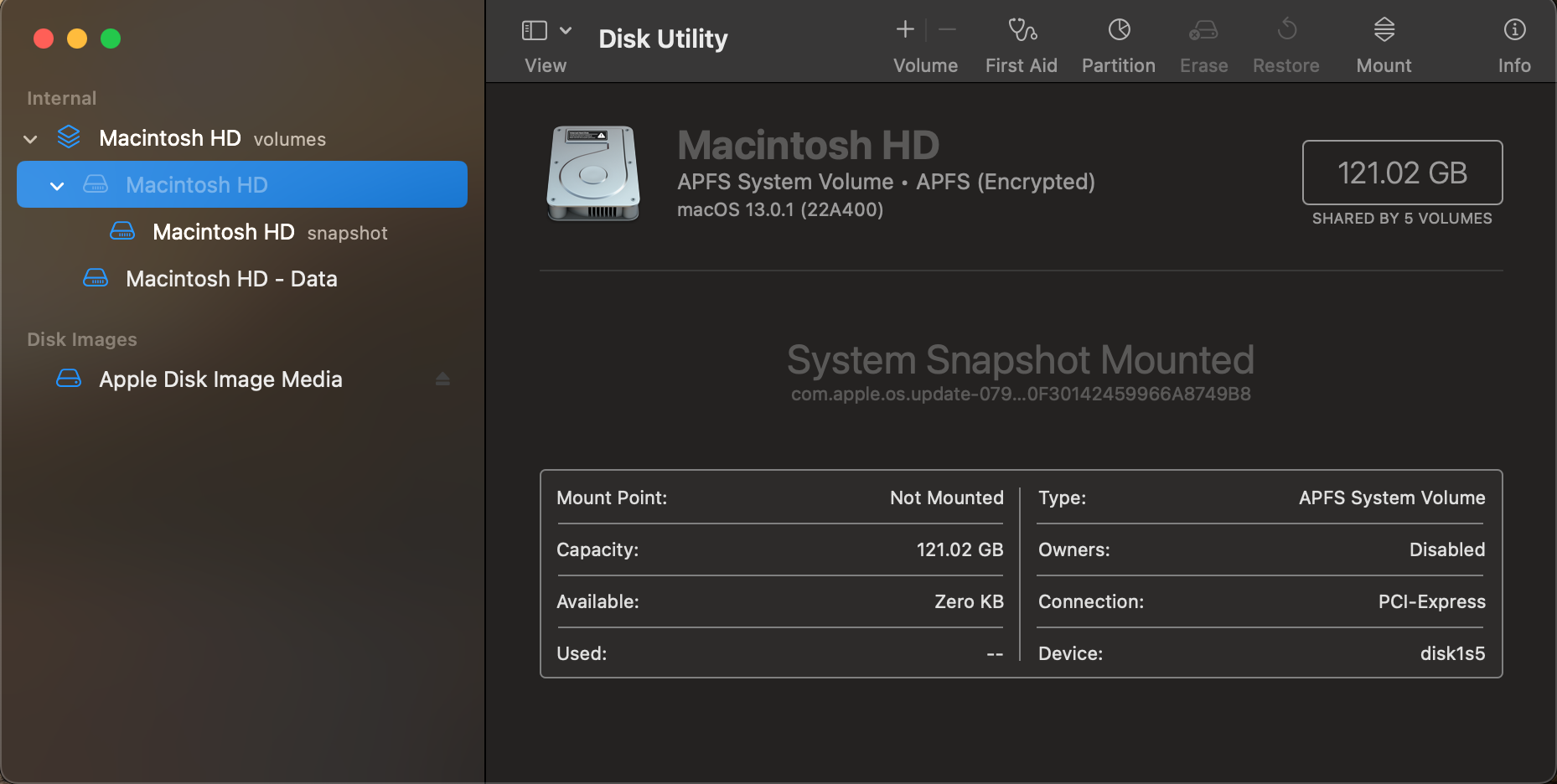Screen dimensions: 1557x784
Task: Click the PCI-Express connection value
Action: coord(1431,601)
